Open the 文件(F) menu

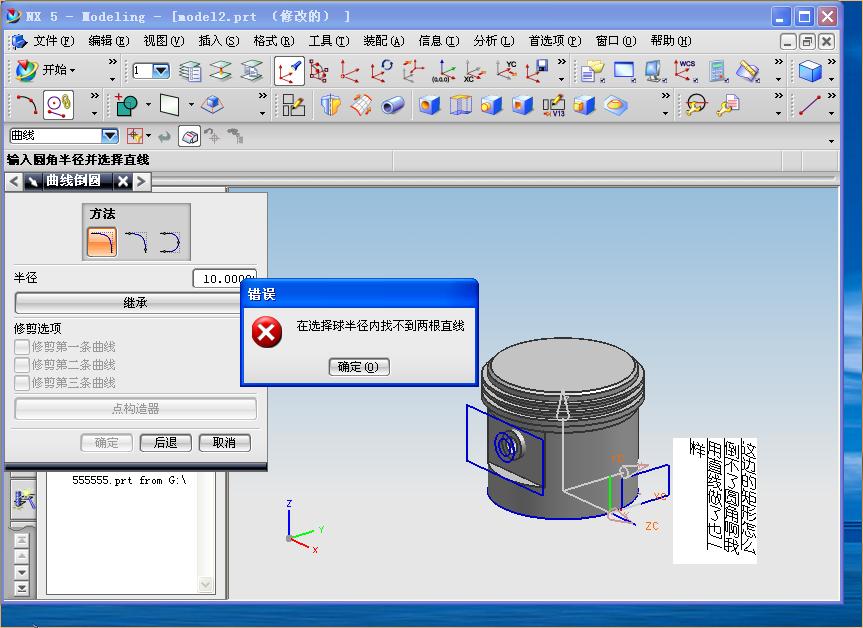53,41
